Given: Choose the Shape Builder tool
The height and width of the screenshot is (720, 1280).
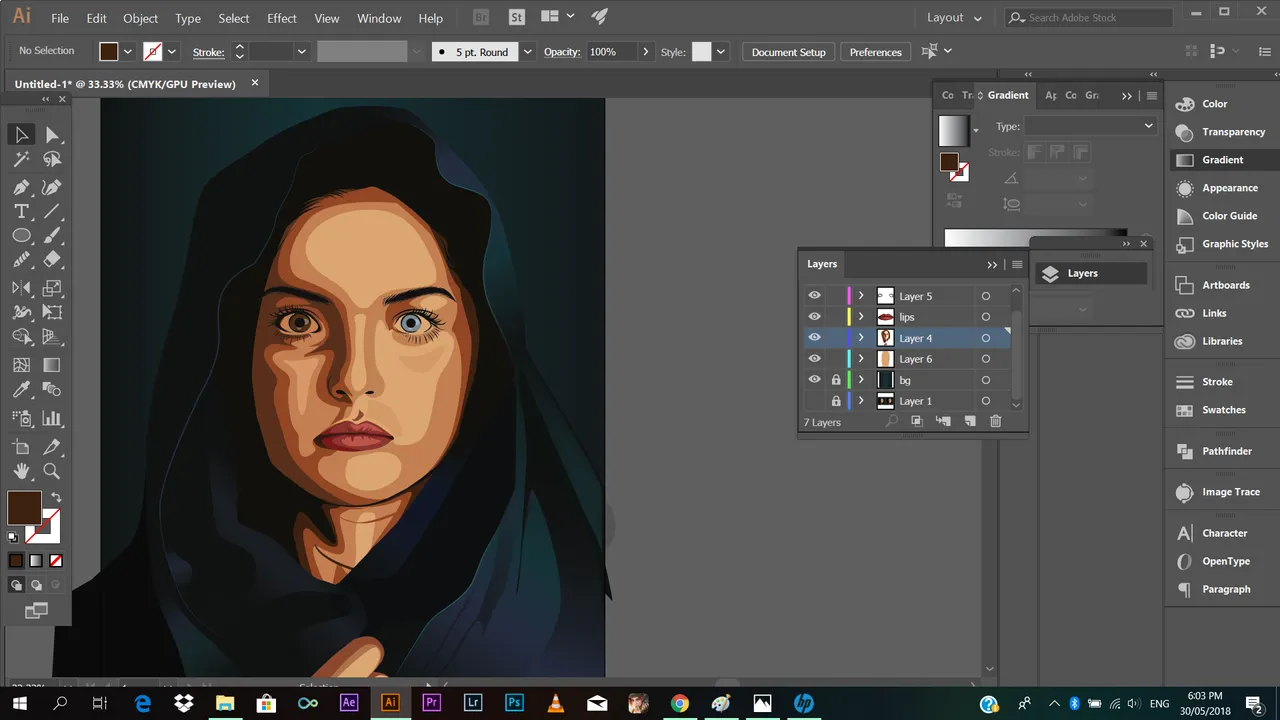Looking at the screenshot, I should click(21, 338).
